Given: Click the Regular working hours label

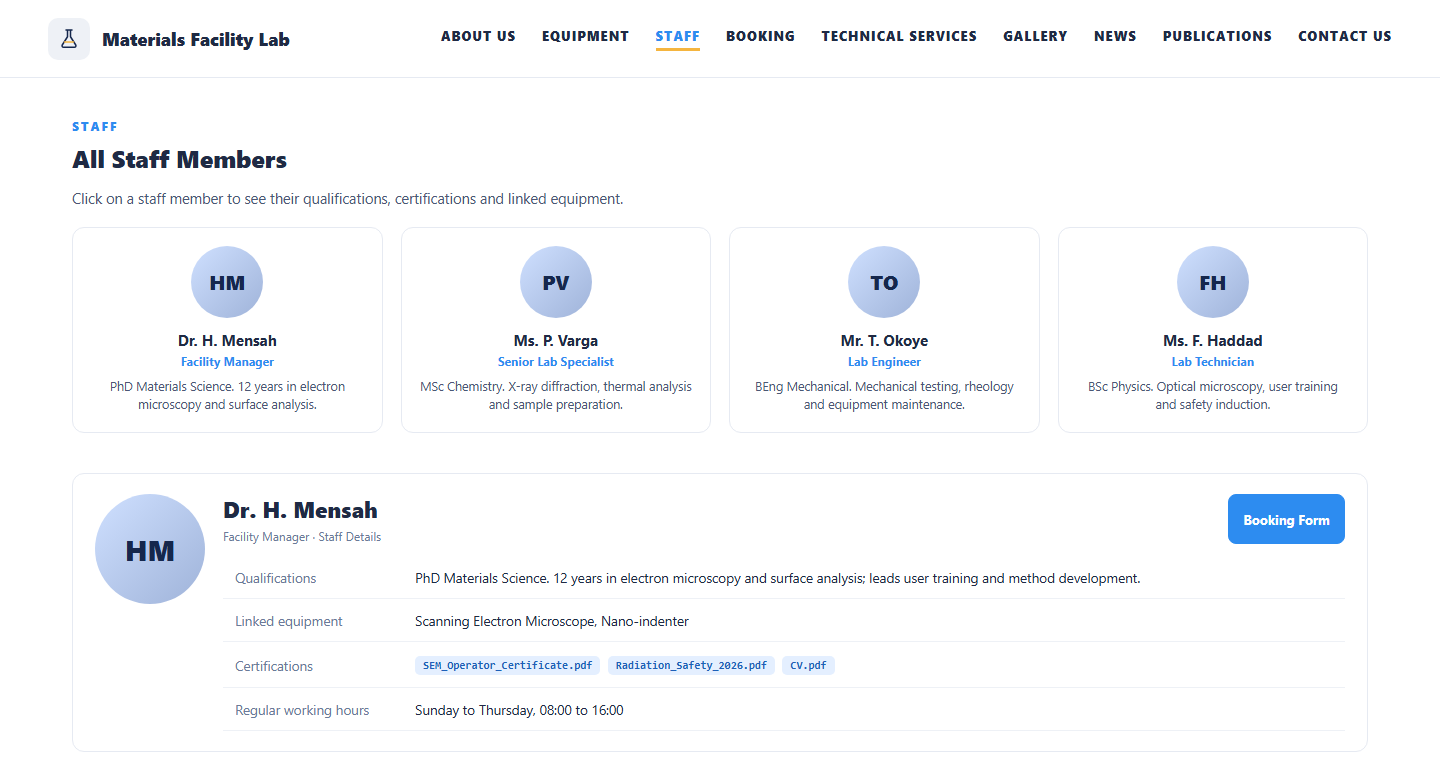Looking at the screenshot, I should pyautogui.click(x=302, y=710).
